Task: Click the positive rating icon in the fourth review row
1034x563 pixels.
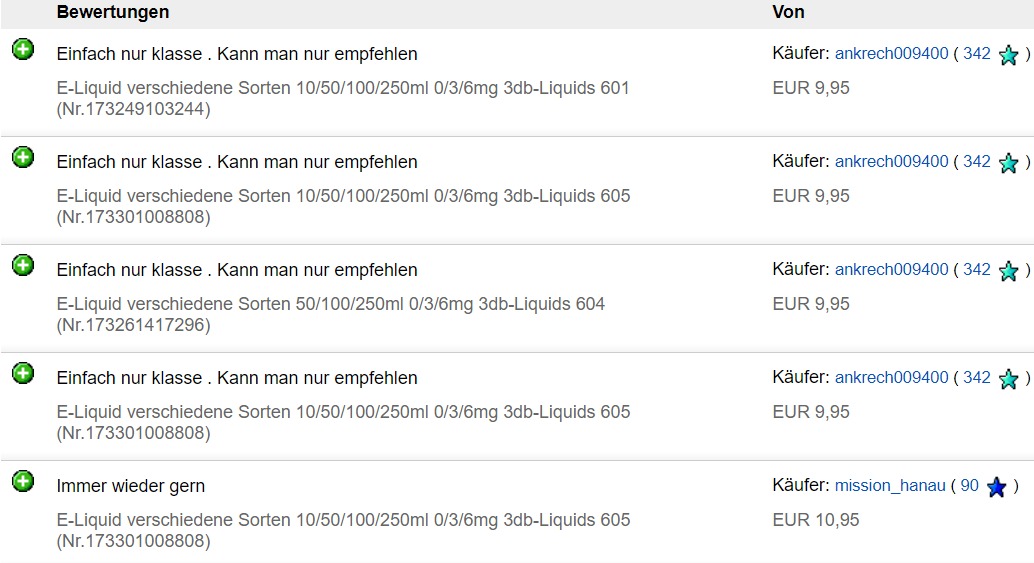Action: [23, 374]
